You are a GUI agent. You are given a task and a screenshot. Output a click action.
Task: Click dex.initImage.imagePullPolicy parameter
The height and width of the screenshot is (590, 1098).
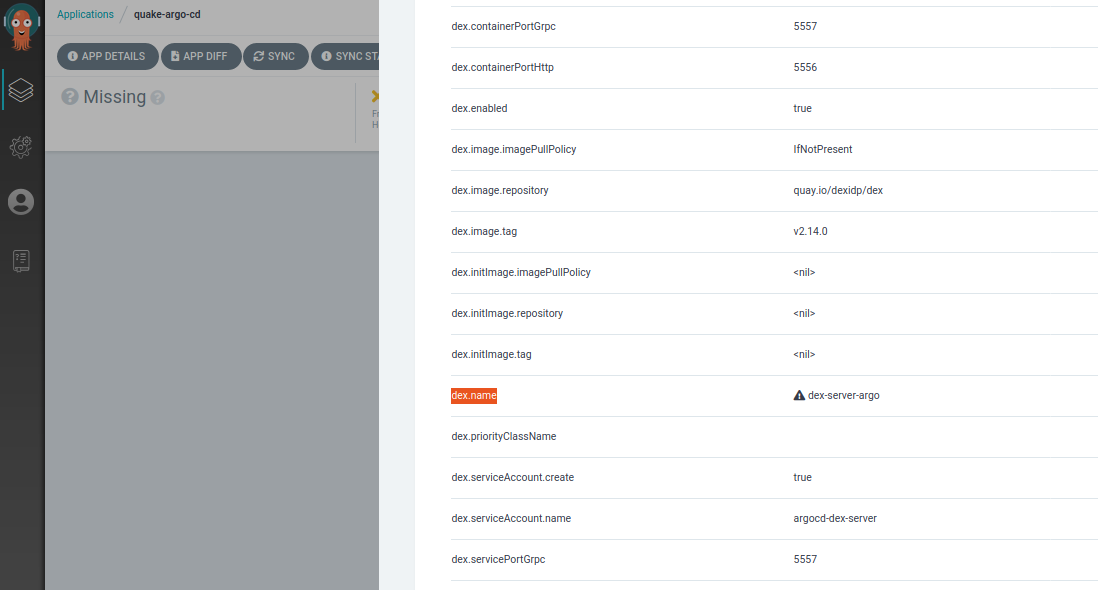tap(521, 272)
